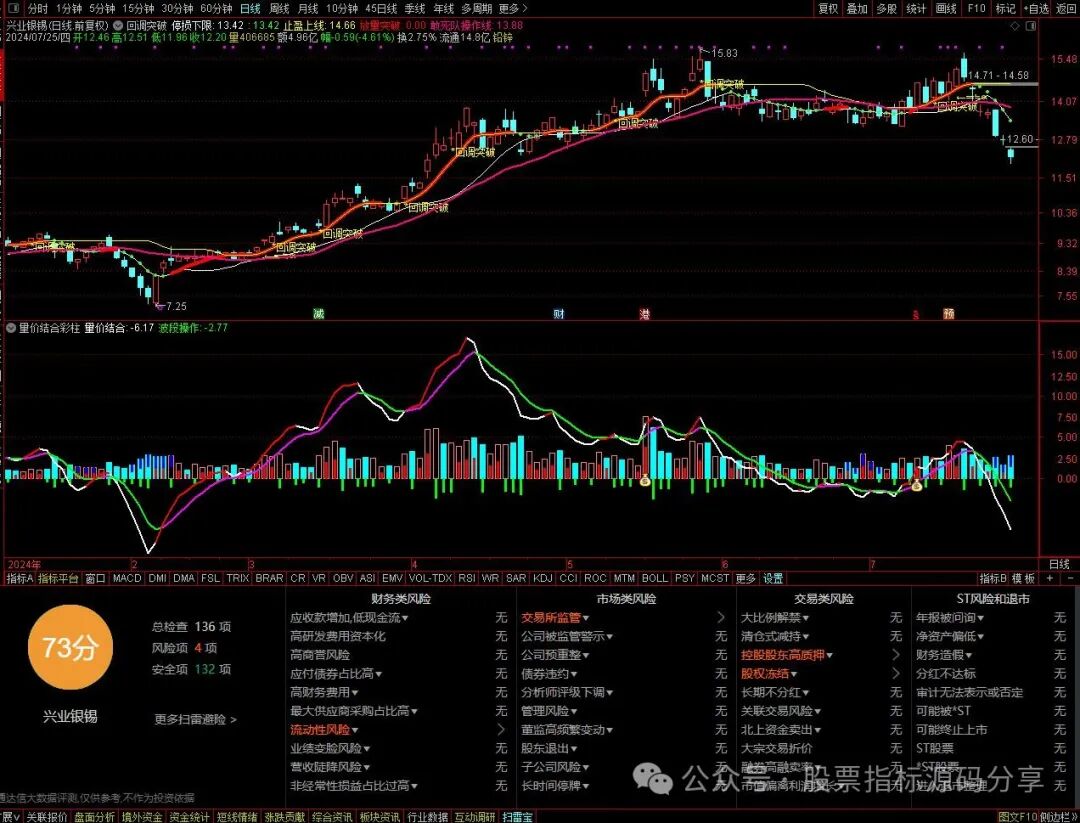The width and height of the screenshot is (1080, 823).
Task: Expand 流动性风险 risk item arrow
Action: (x=501, y=729)
